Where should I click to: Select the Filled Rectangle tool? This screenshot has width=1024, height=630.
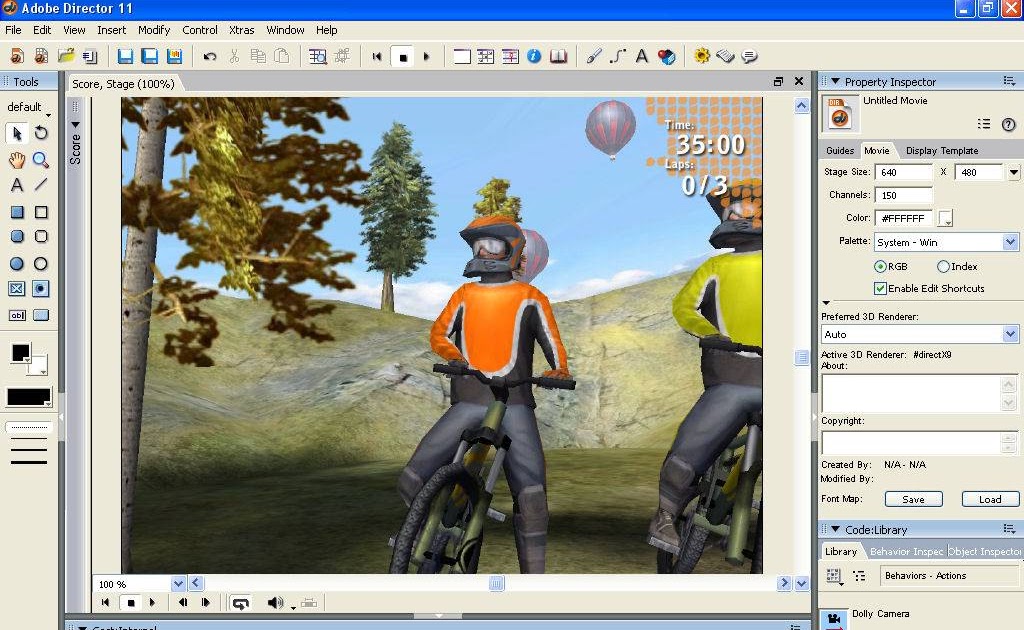click(x=17, y=212)
